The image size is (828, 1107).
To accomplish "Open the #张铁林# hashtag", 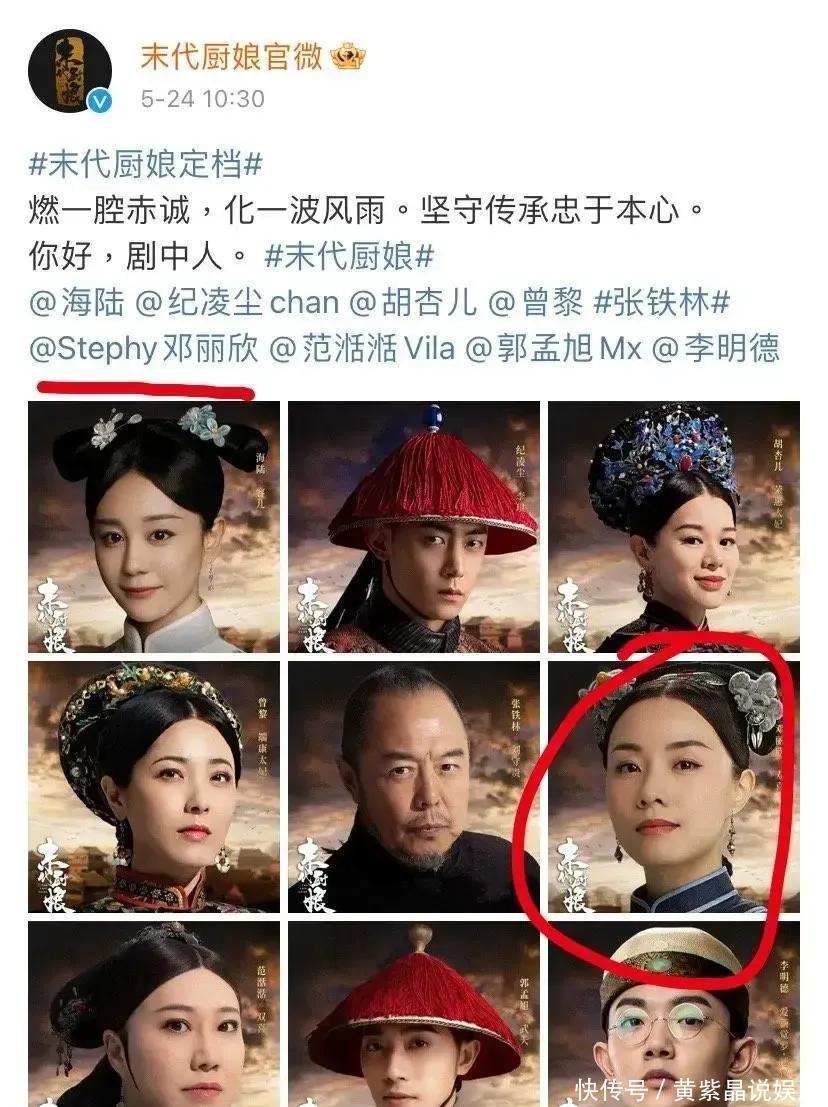I will coord(661,303).
